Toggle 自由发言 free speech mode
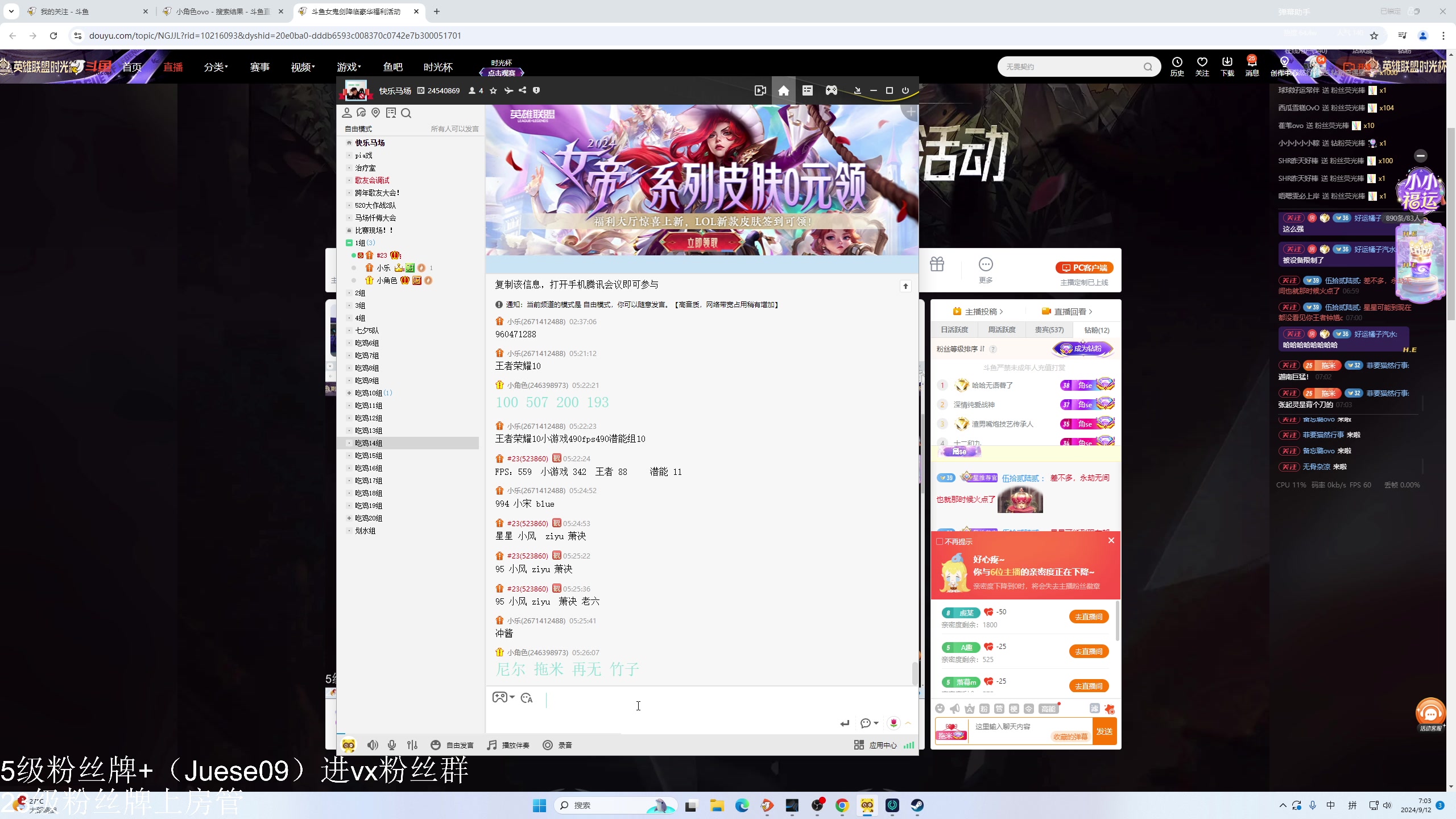 tap(452, 745)
